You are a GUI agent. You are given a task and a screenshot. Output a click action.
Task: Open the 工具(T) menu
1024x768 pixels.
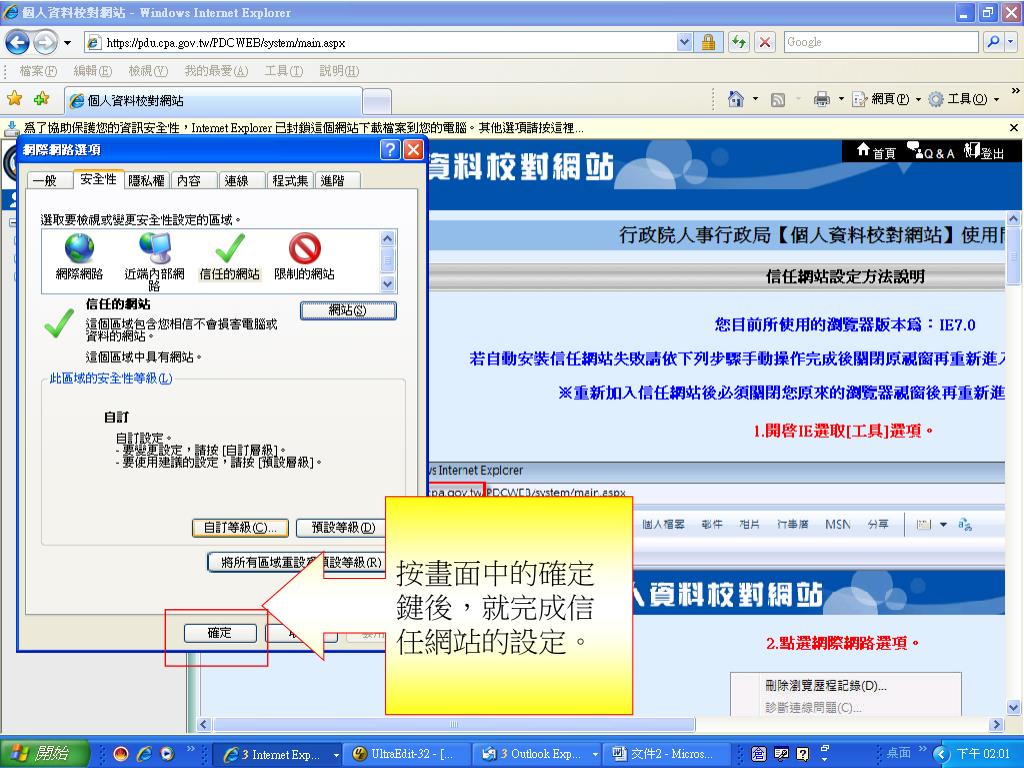point(284,71)
